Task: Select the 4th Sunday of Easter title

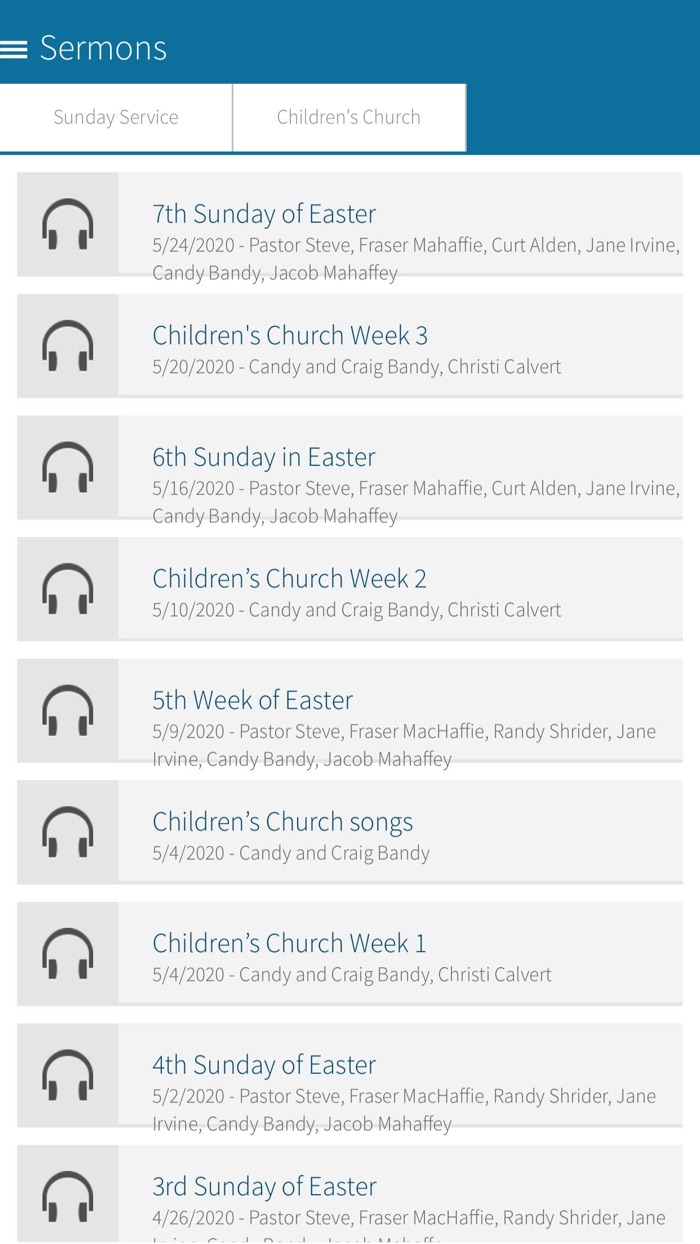Action: point(264,1065)
